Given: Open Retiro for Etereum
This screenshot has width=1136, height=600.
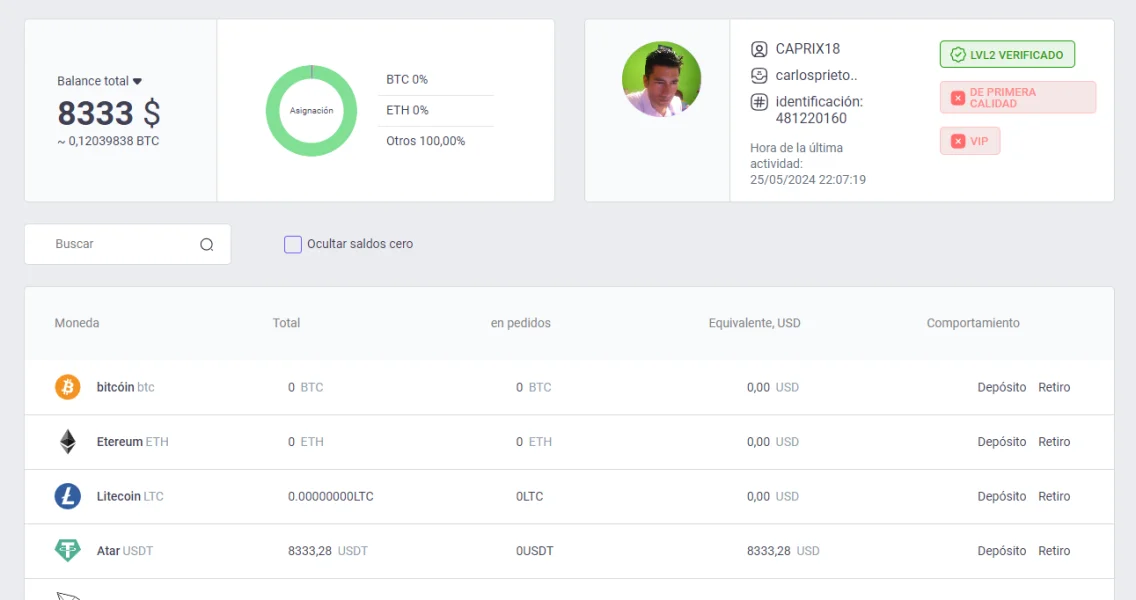Looking at the screenshot, I should tap(1054, 442).
